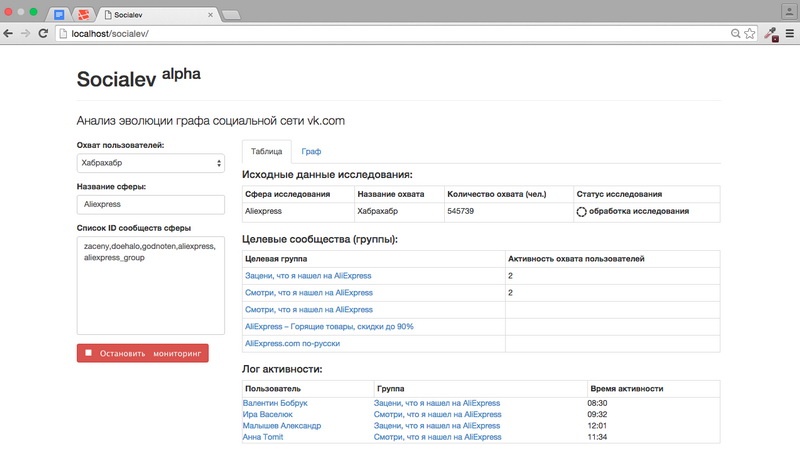The image size is (800, 470).
Task: Click the stop square icon on red button
Action: pyautogui.click(x=88, y=353)
